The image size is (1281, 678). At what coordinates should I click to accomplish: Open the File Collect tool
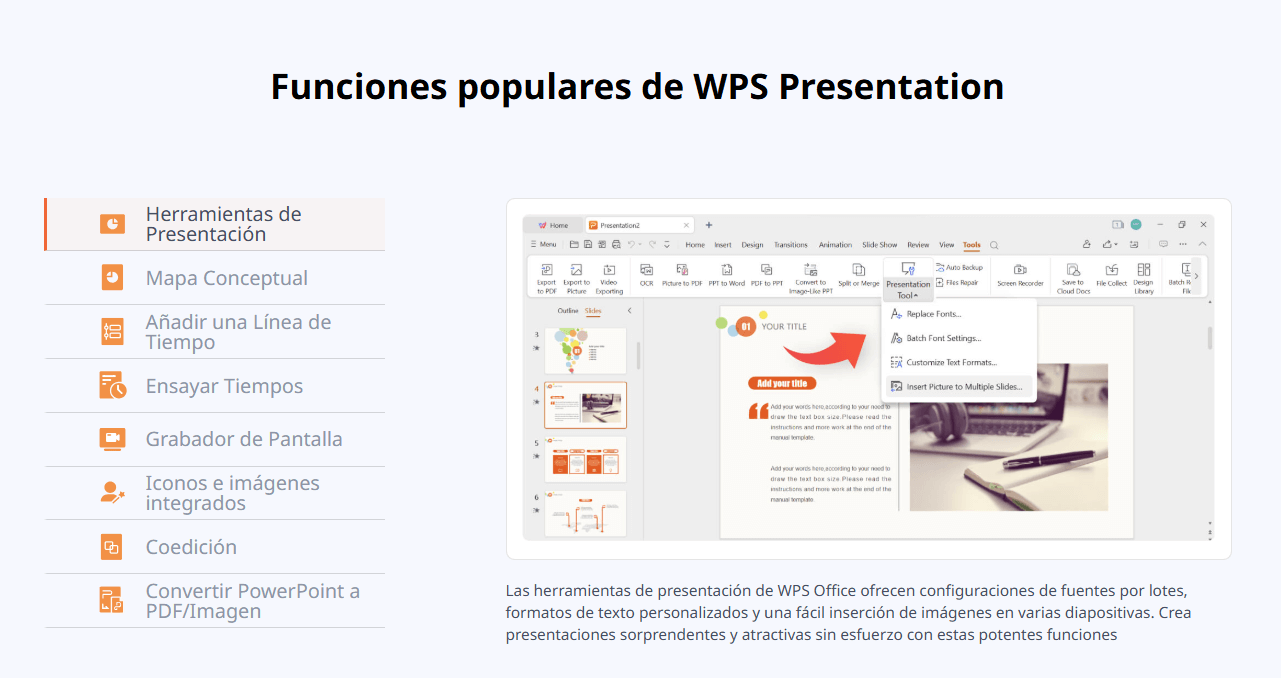point(1111,275)
